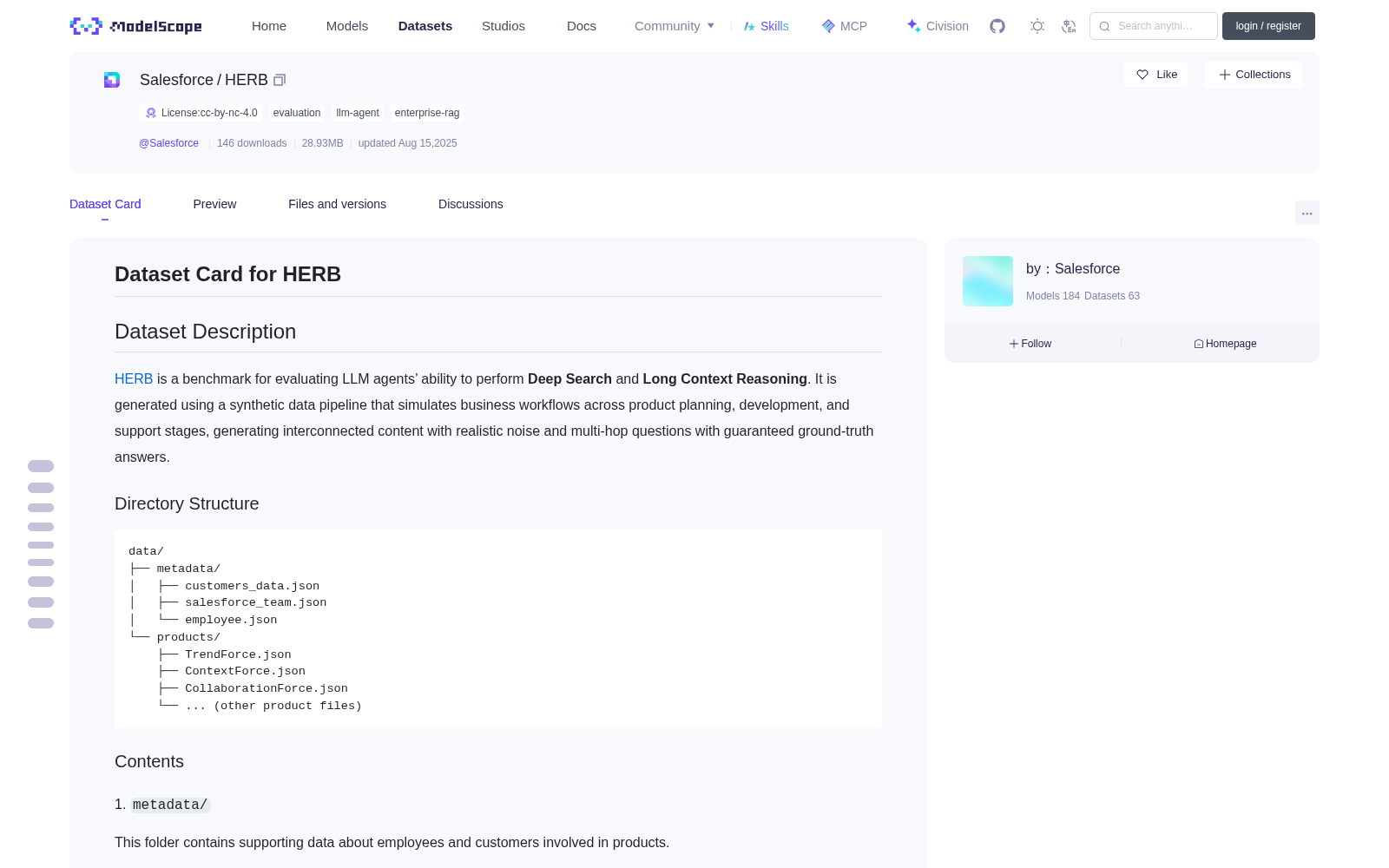Click customers_data.json in the directory tree

tap(252, 586)
